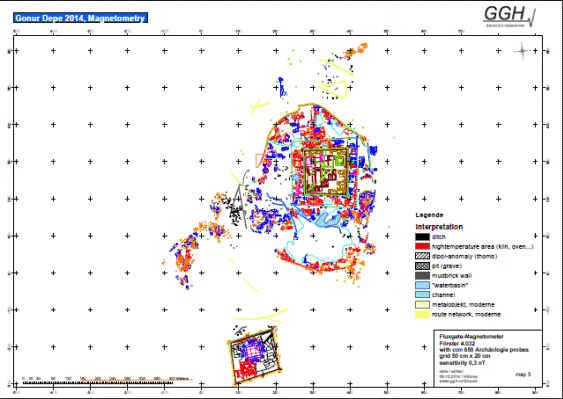Click the GGH company logo
The height and width of the screenshot is (399, 563).
[x=509, y=17]
